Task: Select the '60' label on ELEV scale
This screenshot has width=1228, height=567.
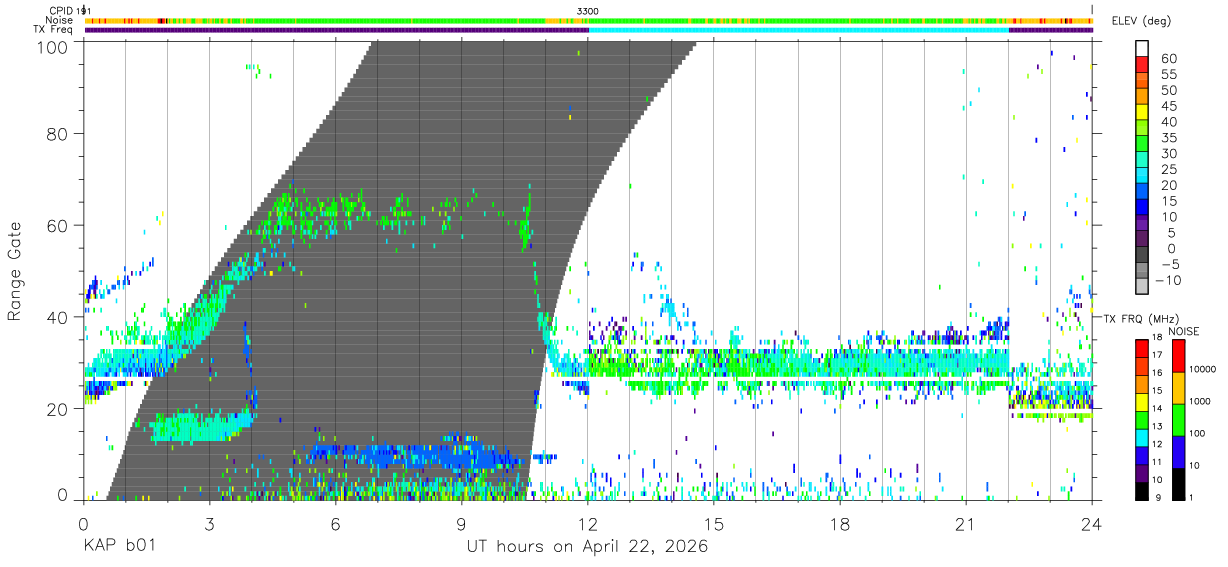Action: pos(1168,58)
